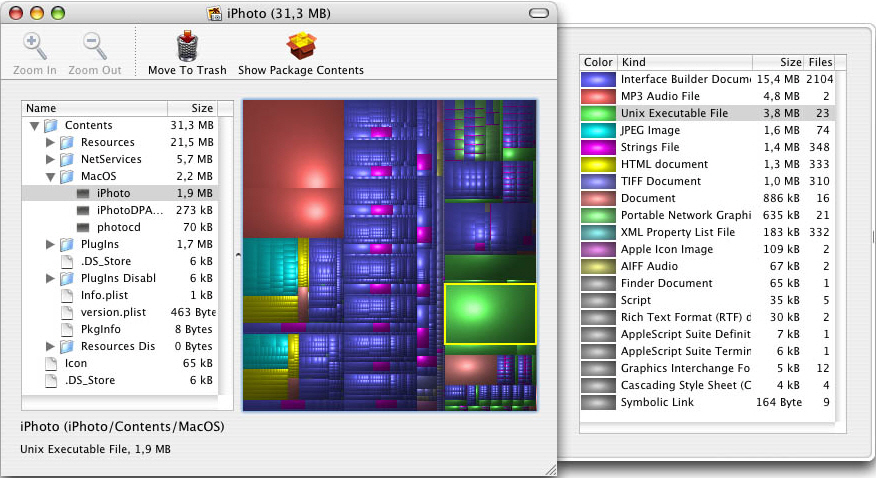Click the MP3 Audio File color swatch

coord(598,96)
